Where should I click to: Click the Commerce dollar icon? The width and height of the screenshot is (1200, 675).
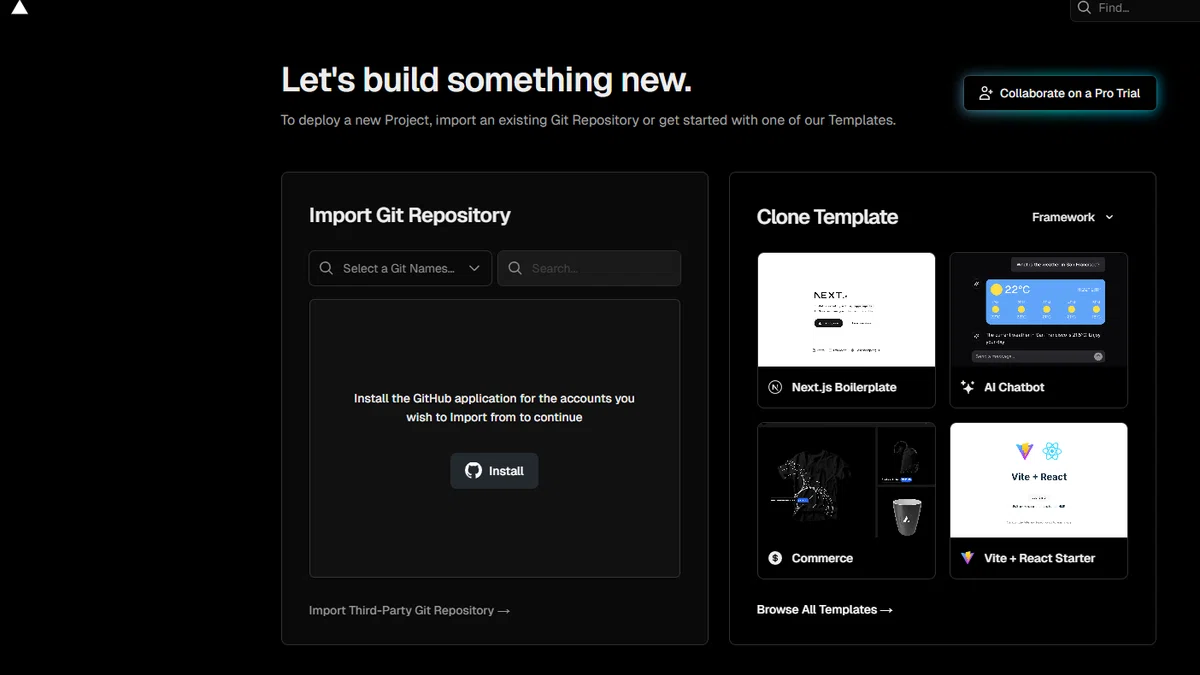(x=775, y=558)
